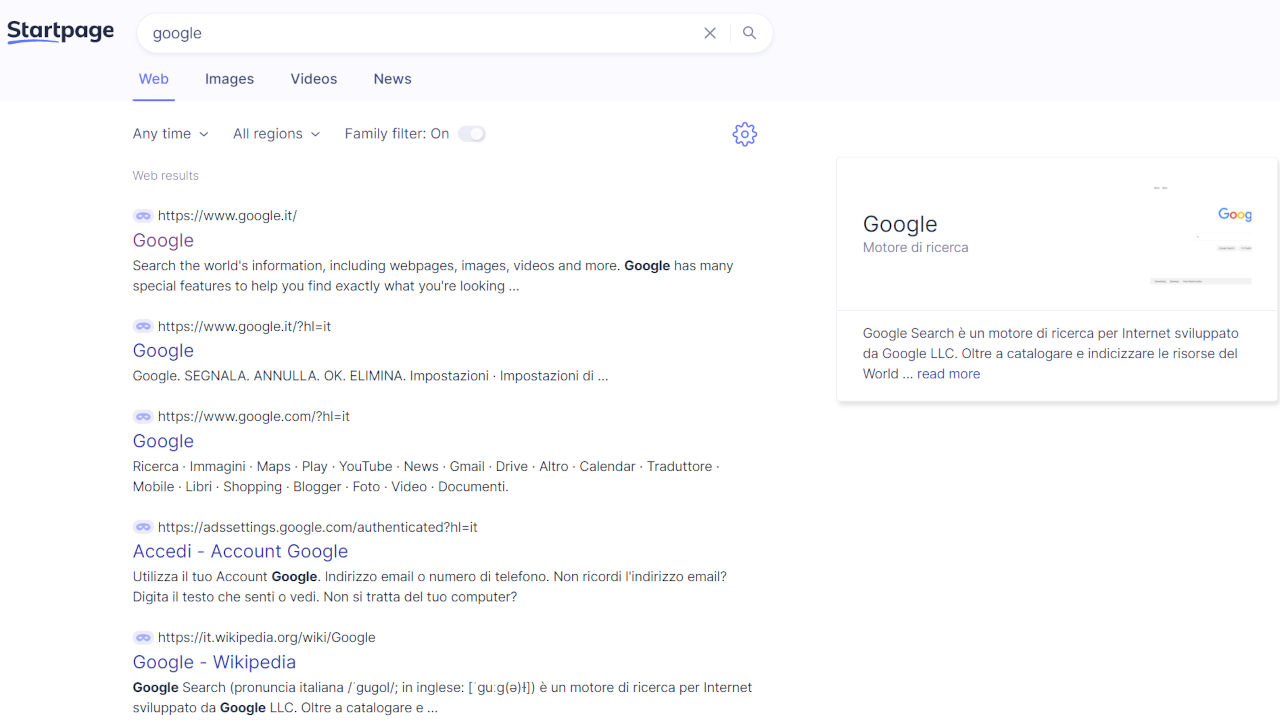Click snippet starting Search the world's information
This screenshot has height=720, width=1280.
click(433, 276)
